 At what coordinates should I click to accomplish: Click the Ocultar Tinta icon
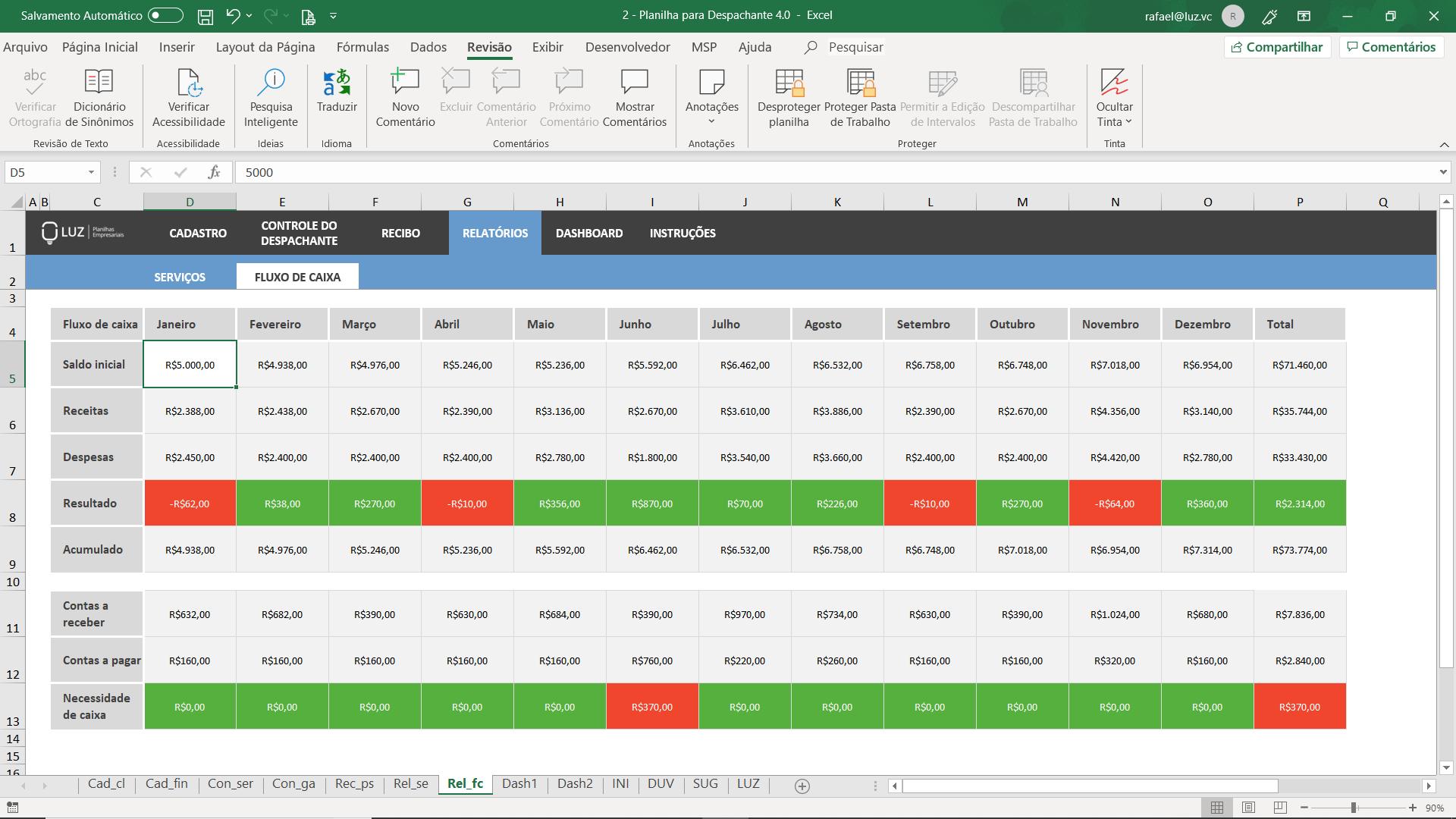(1114, 82)
